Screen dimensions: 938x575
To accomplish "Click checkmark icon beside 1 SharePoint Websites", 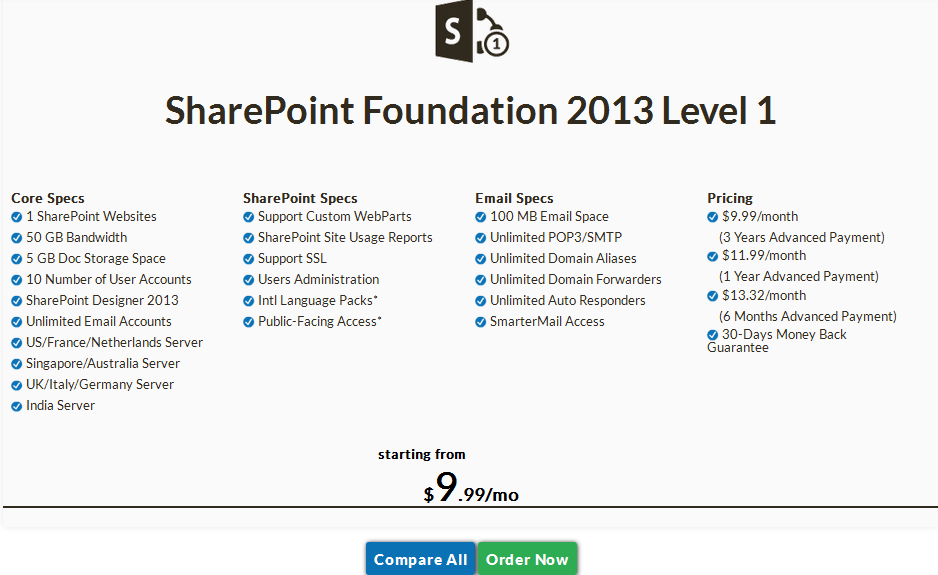I will 17,217.
